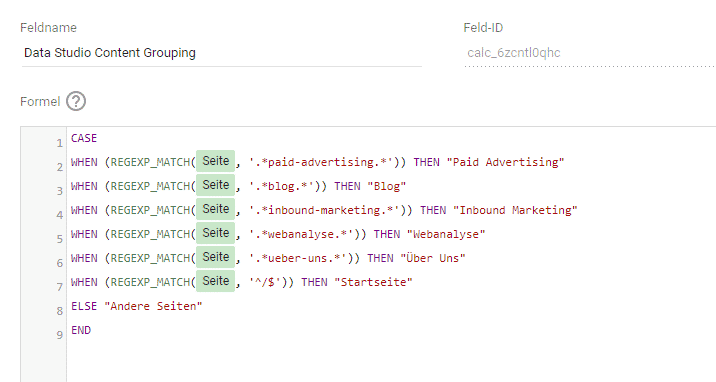This screenshot has height=382, width=716.
Task: Edit the Feldname field Data Studio Content Grouping
Action: pos(221,53)
